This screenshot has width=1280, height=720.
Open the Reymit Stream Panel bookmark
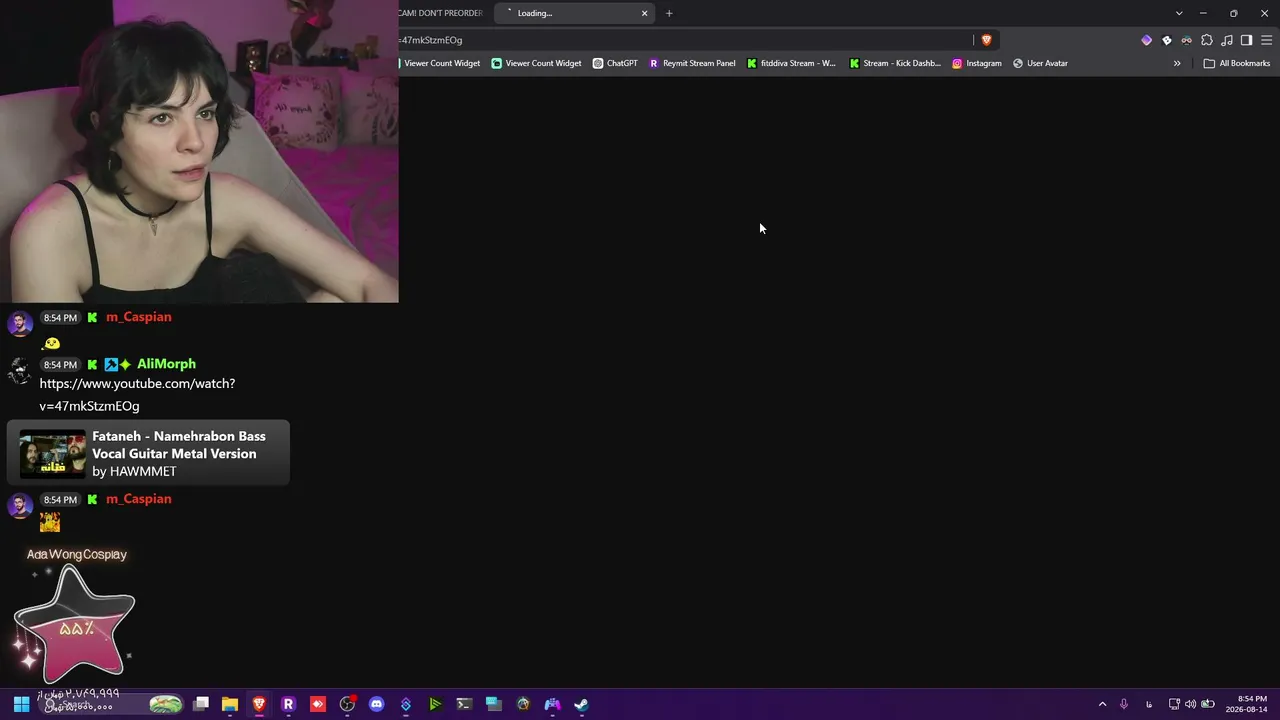pyautogui.click(x=692, y=63)
